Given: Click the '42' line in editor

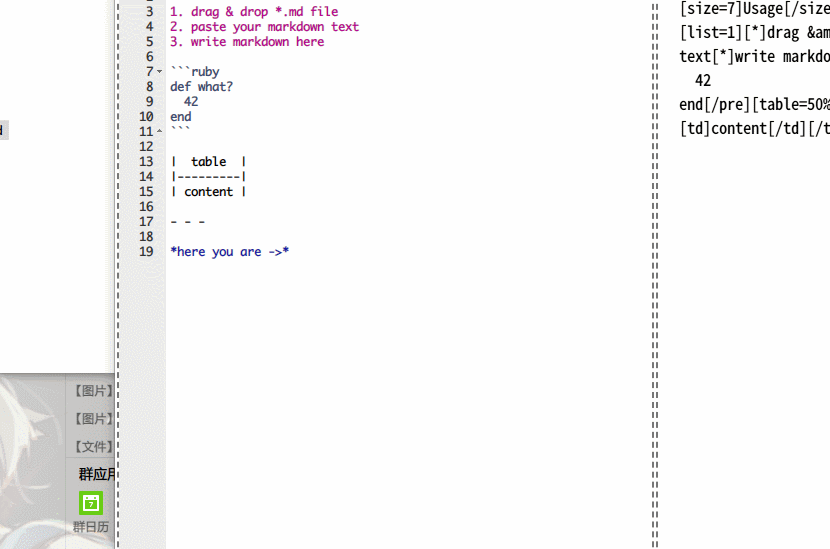Looking at the screenshot, I should point(191,102).
